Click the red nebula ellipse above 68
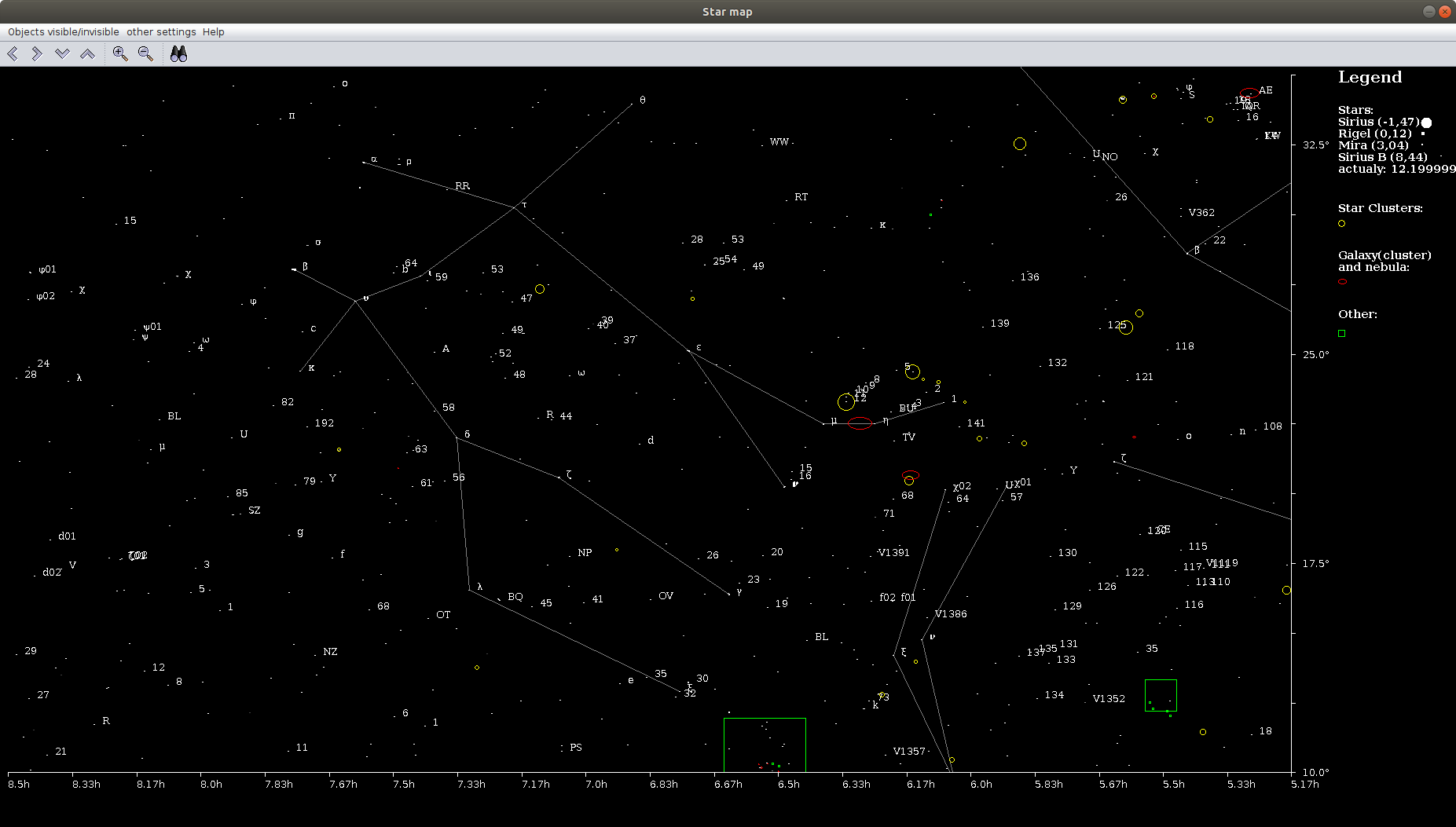Screen dimensions: 1456x827 coord(911,475)
